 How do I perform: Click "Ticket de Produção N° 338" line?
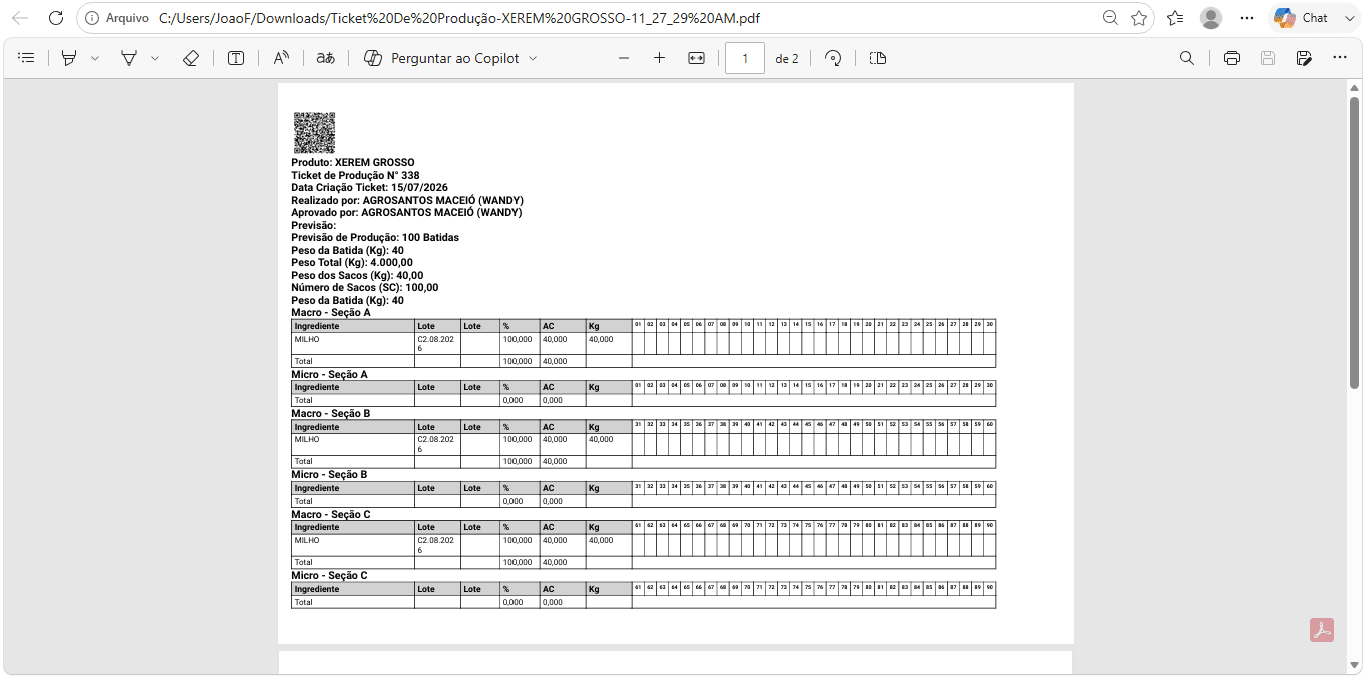355,175
